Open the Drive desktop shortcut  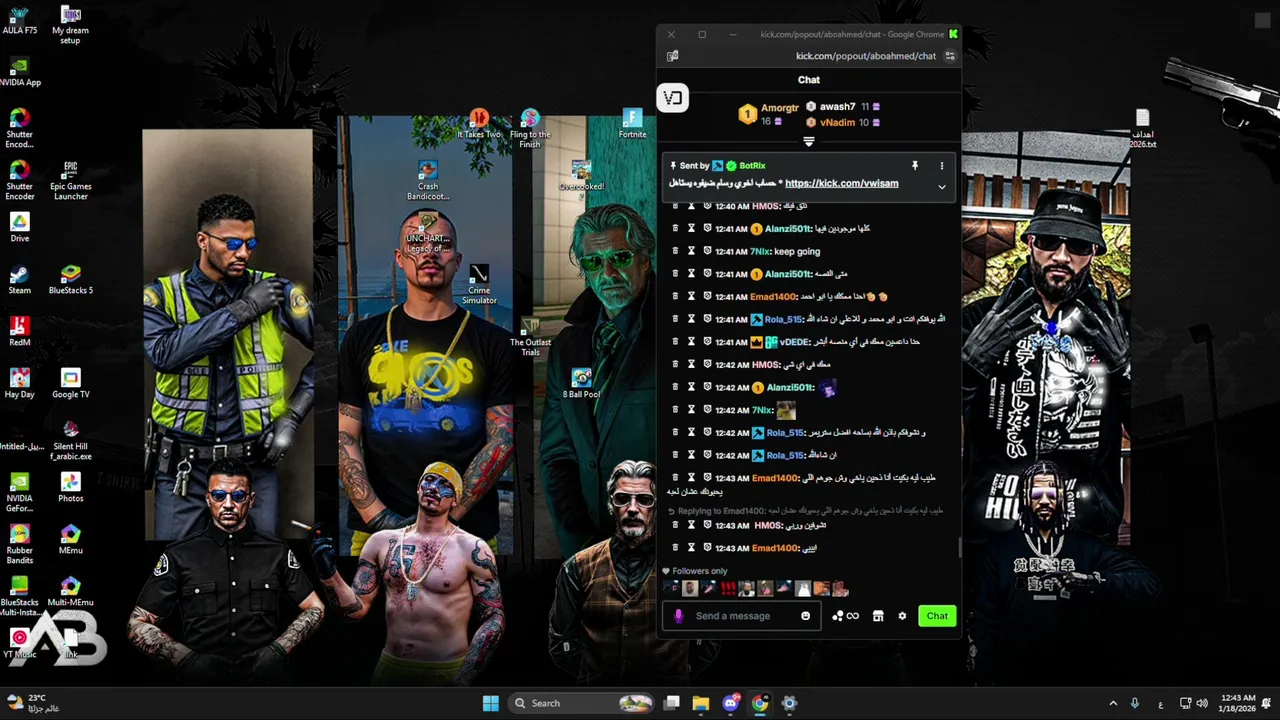[x=19, y=227]
